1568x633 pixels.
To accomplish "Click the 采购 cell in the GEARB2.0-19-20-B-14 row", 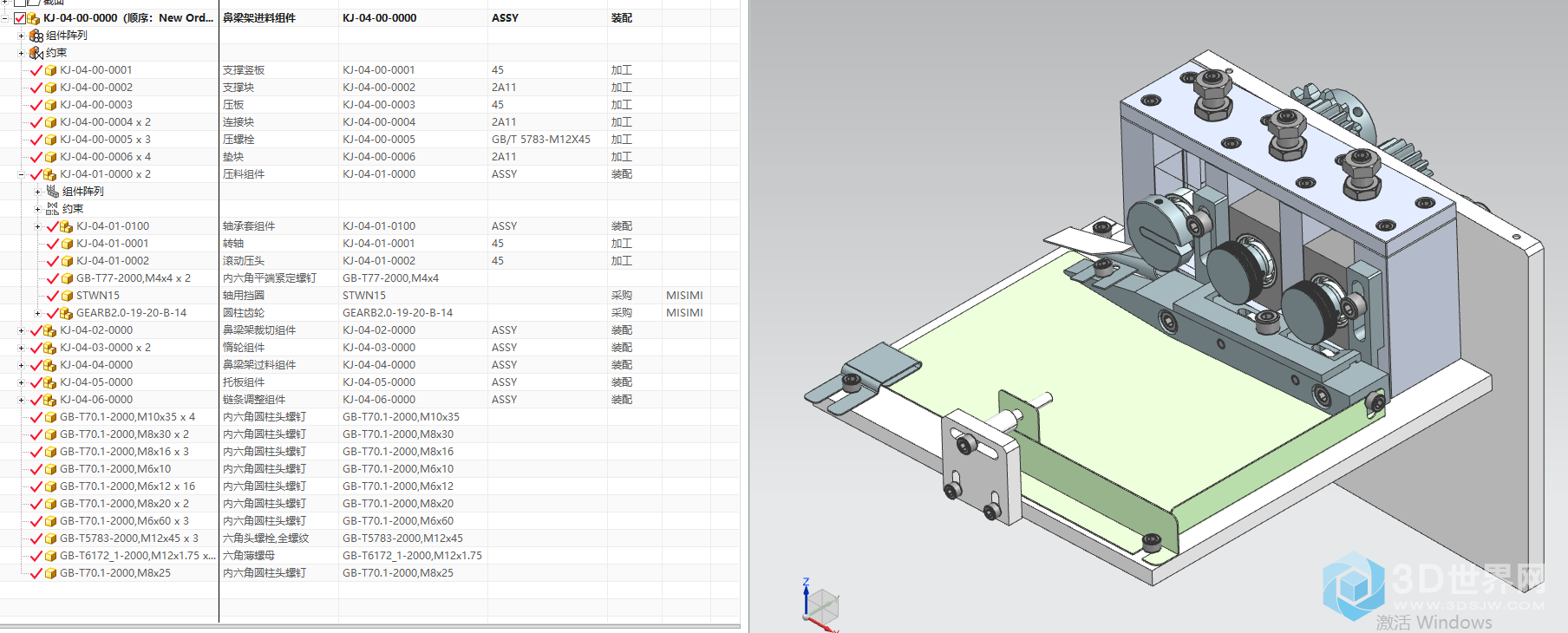I will pos(622,313).
